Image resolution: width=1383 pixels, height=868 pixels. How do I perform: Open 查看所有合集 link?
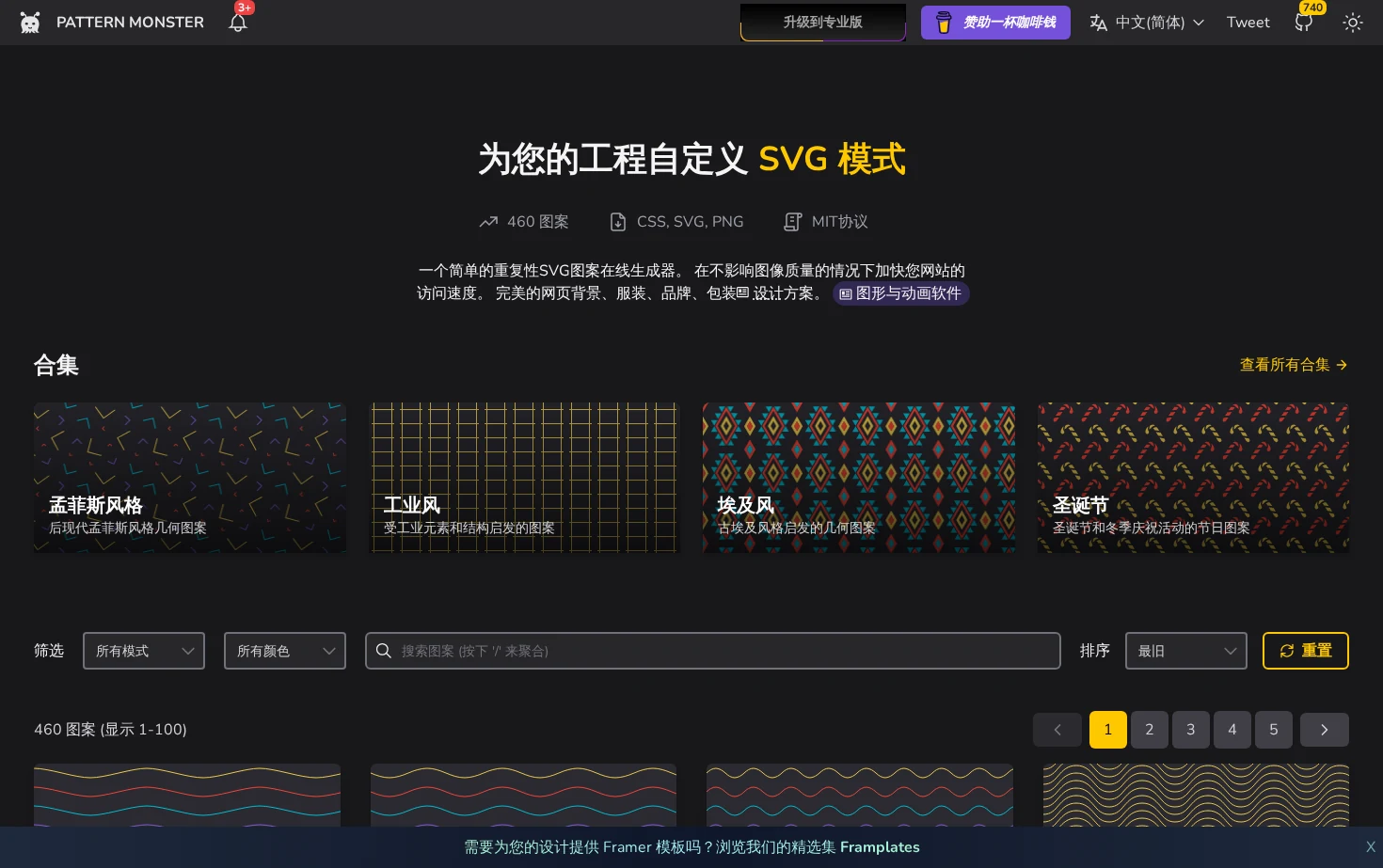pos(1294,365)
